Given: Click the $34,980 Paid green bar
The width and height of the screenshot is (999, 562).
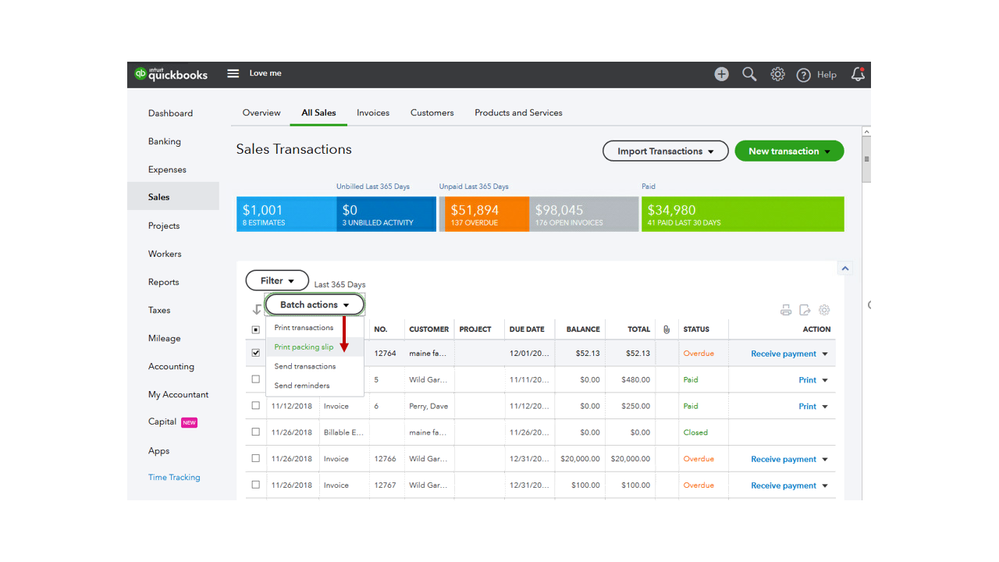Looking at the screenshot, I should tap(743, 214).
